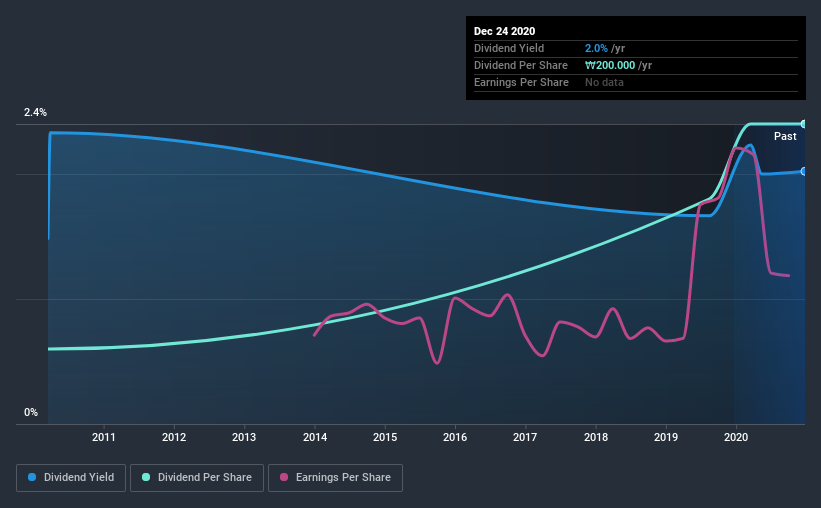Toggle the Earnings Per Share legend button
This screenshot has width=821, height=508.
[x=335, y=478]
